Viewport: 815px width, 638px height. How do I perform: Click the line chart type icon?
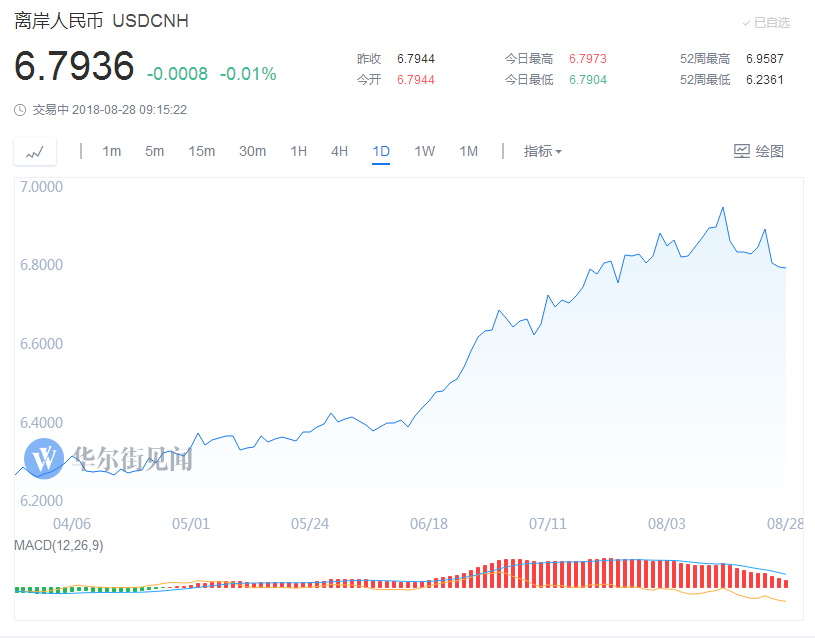tap(35, 152)
